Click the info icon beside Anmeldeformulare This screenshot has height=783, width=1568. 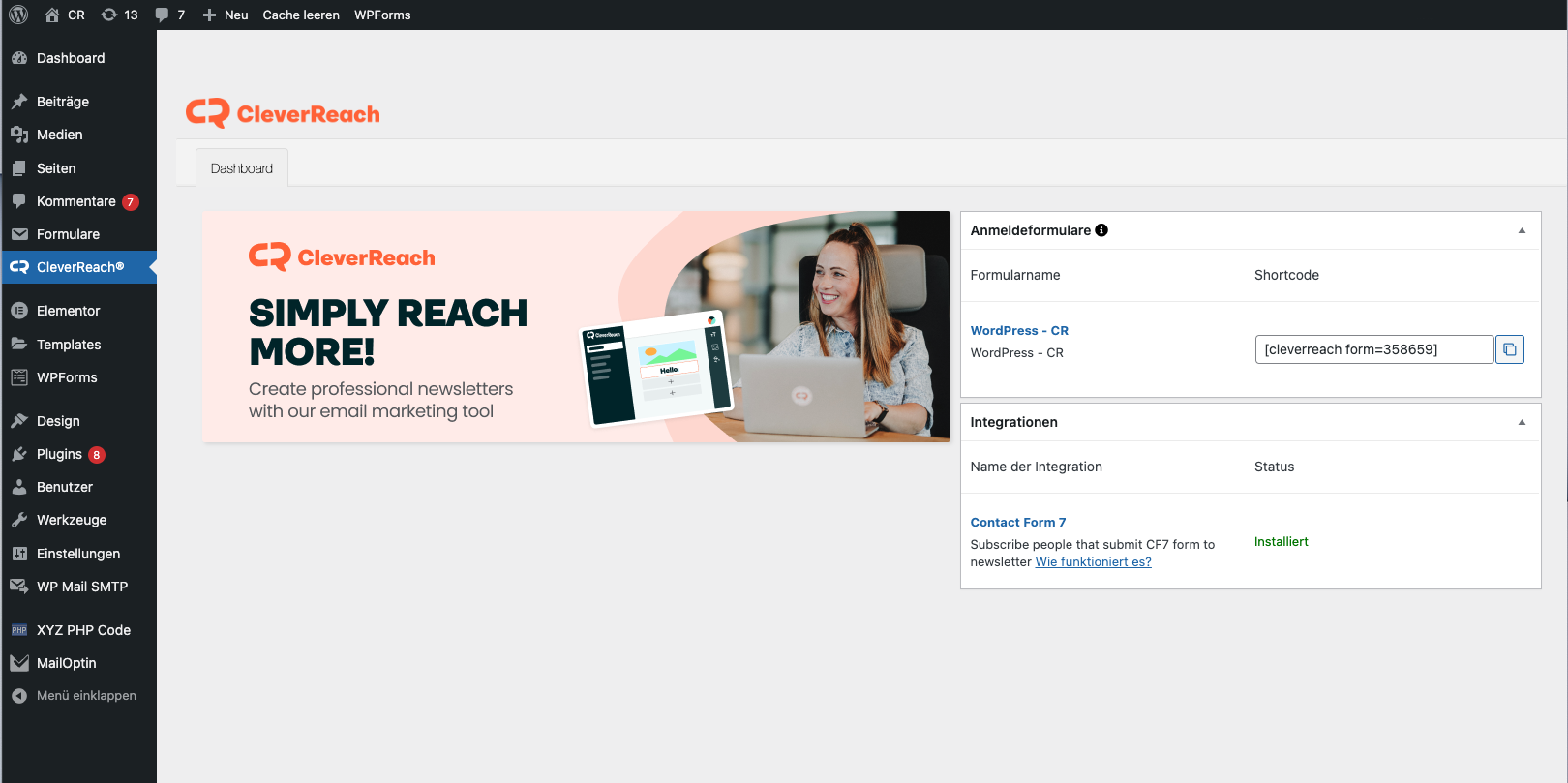(1101, 230)
